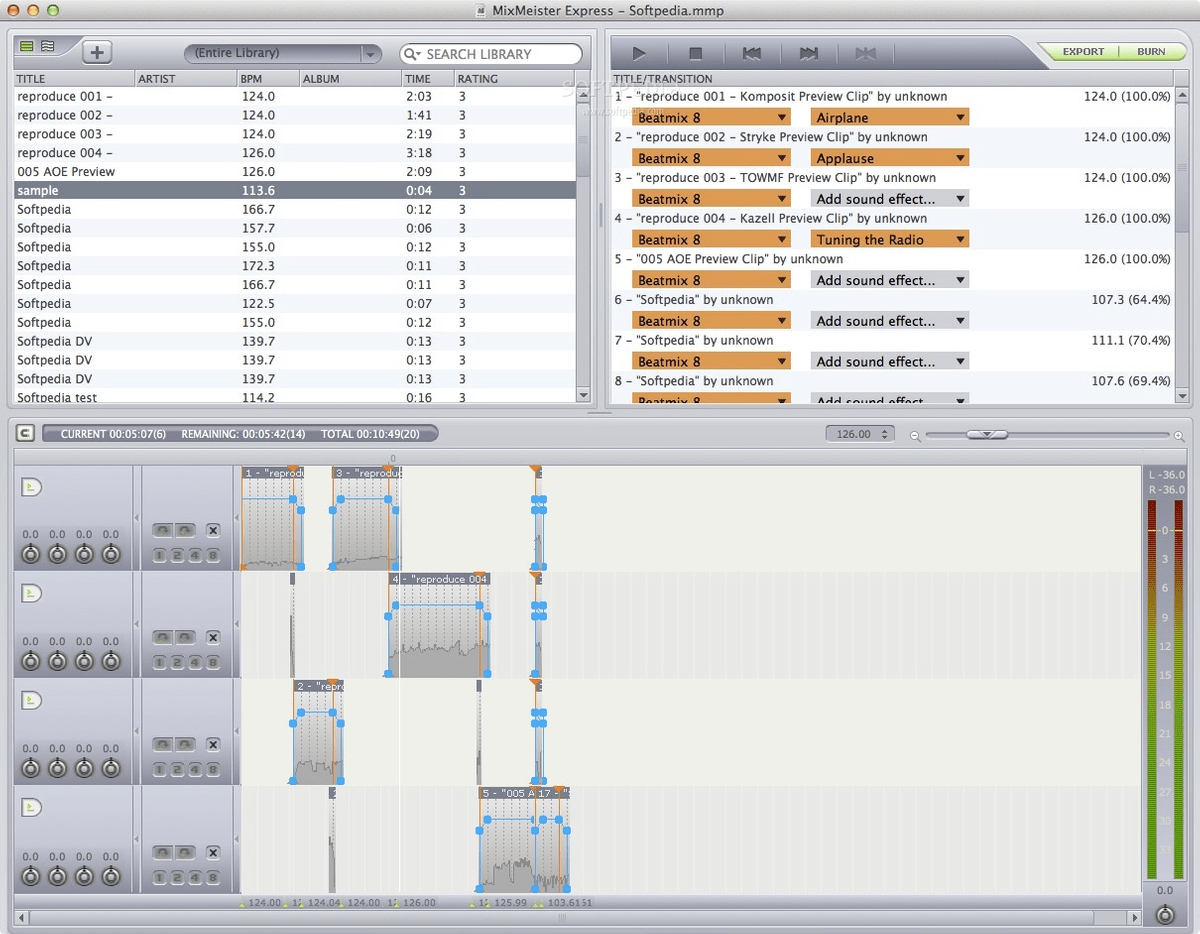Sort library by RATING column

tap(514, 78)
